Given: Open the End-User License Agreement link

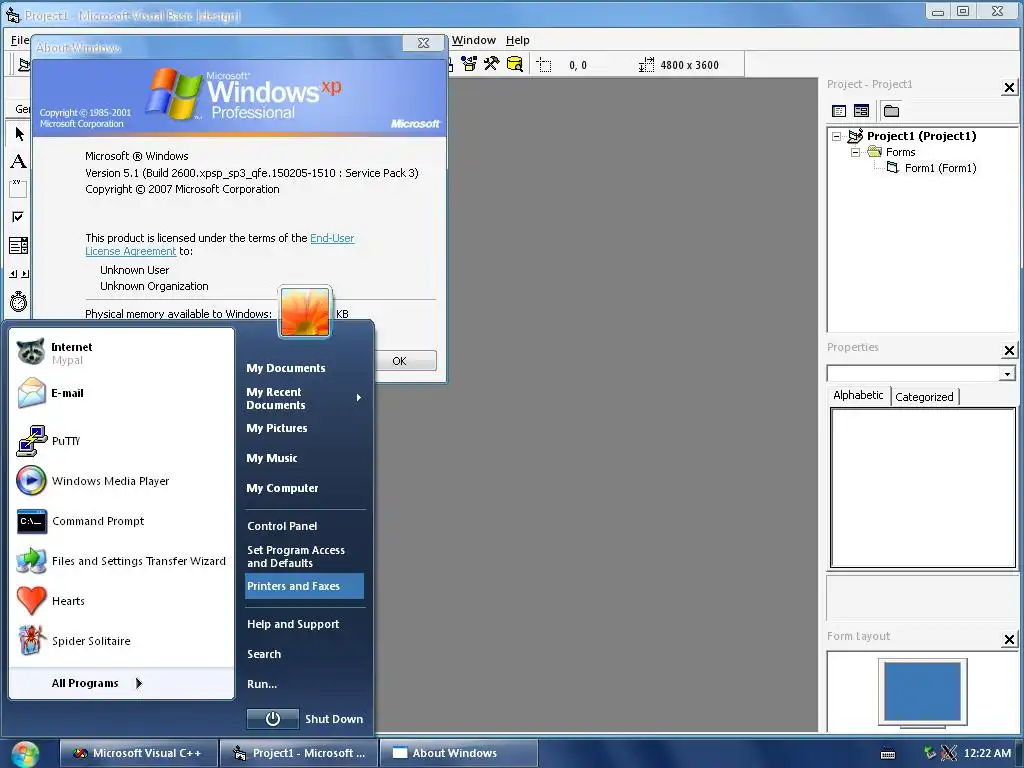Looking at the screenshot, I should click(332, 238).
